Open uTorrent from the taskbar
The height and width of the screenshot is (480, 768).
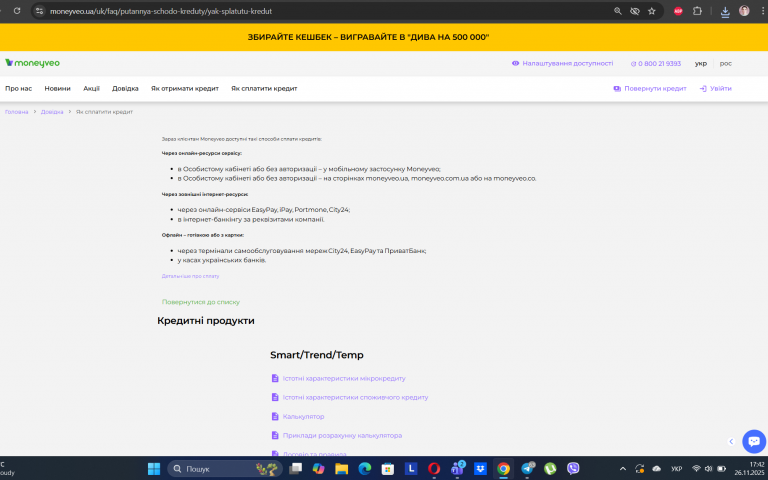pyautogui.click(x=550, y=469)
